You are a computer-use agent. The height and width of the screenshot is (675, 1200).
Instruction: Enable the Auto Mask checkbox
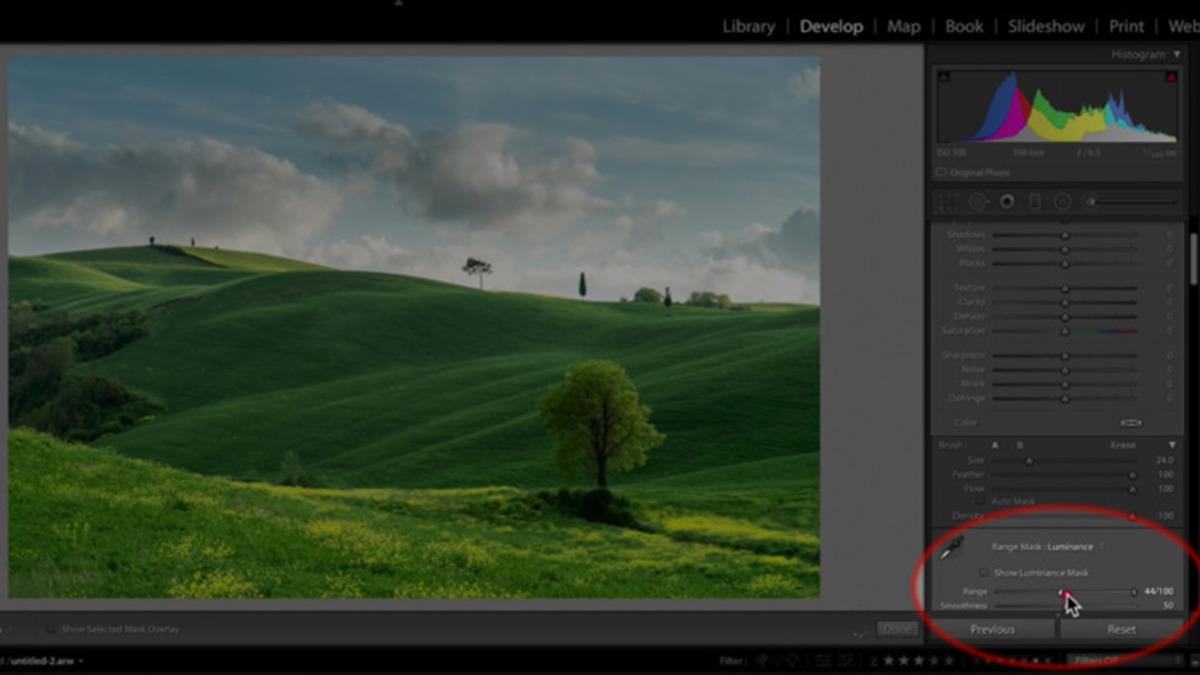click(x=982, y=501)
